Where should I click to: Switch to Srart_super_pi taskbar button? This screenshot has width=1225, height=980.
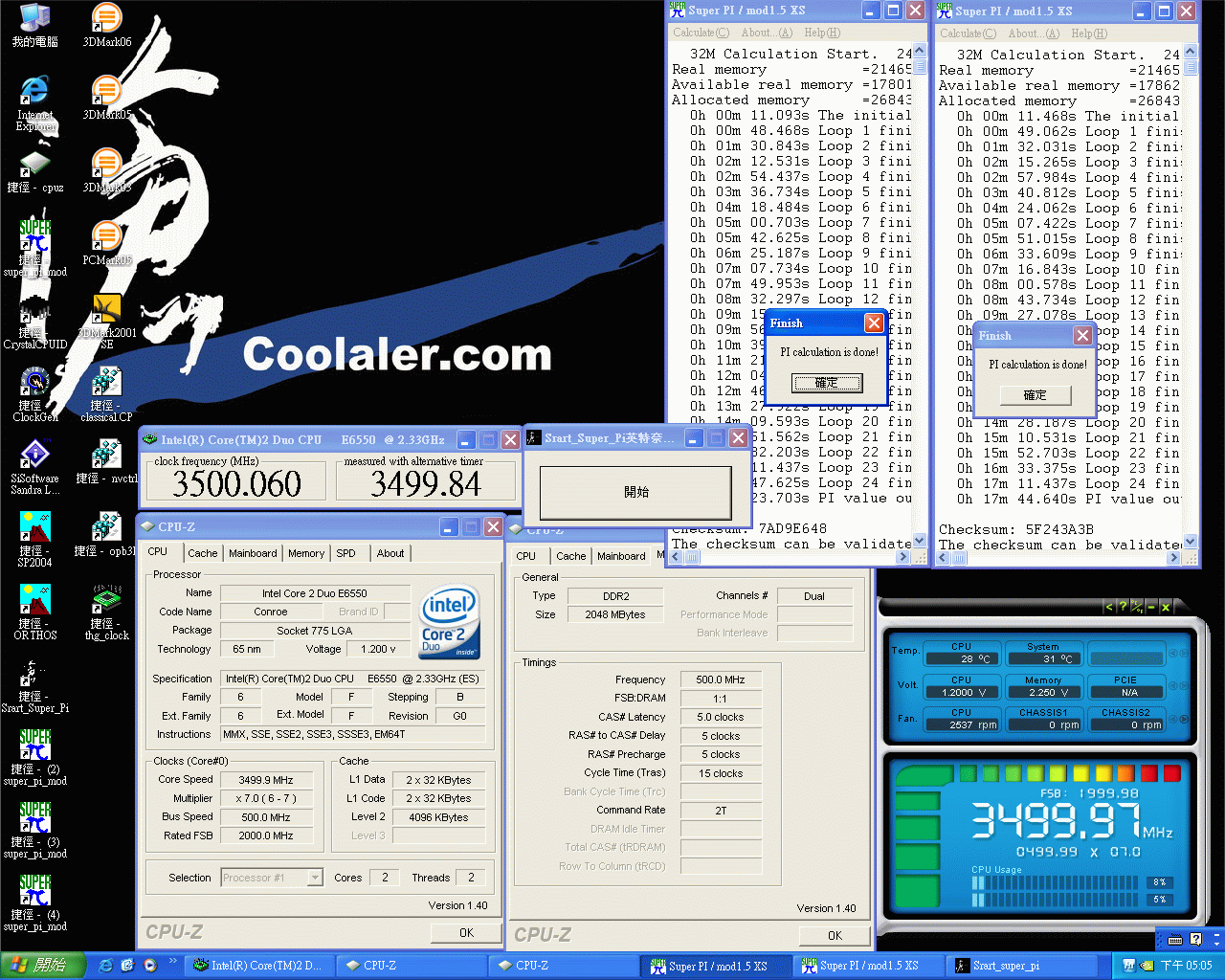coord(1021,966)
